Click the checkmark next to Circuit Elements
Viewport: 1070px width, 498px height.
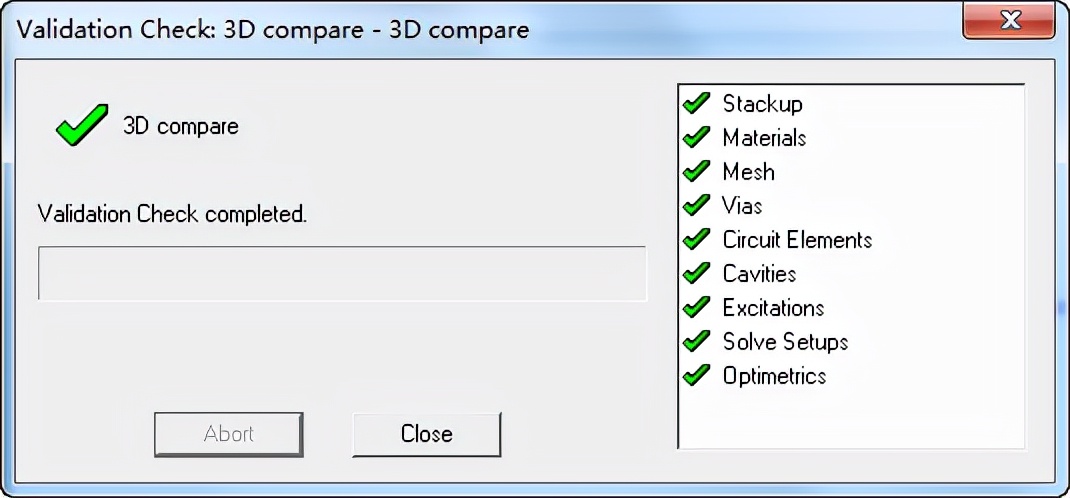[696, 239]
